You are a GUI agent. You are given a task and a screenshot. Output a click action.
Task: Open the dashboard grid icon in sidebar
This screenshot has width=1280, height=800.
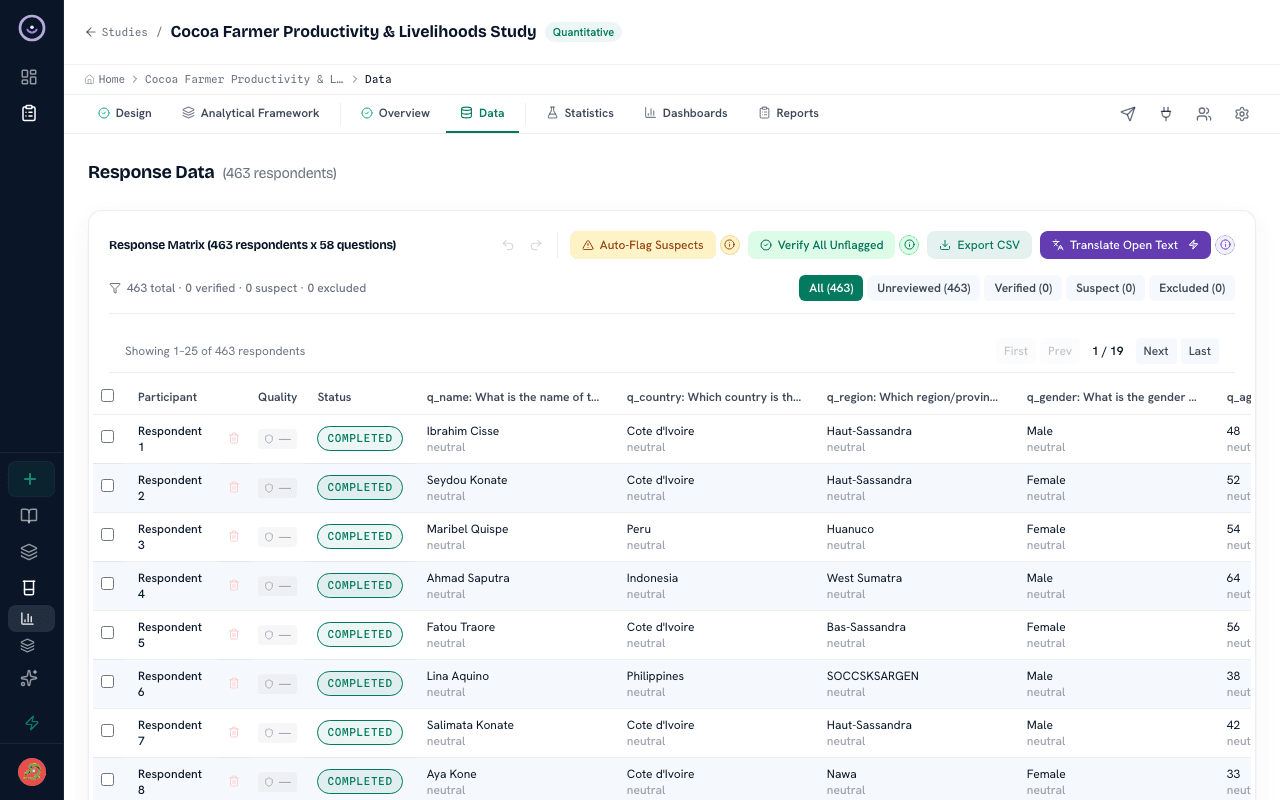click(x=29, y=77)
